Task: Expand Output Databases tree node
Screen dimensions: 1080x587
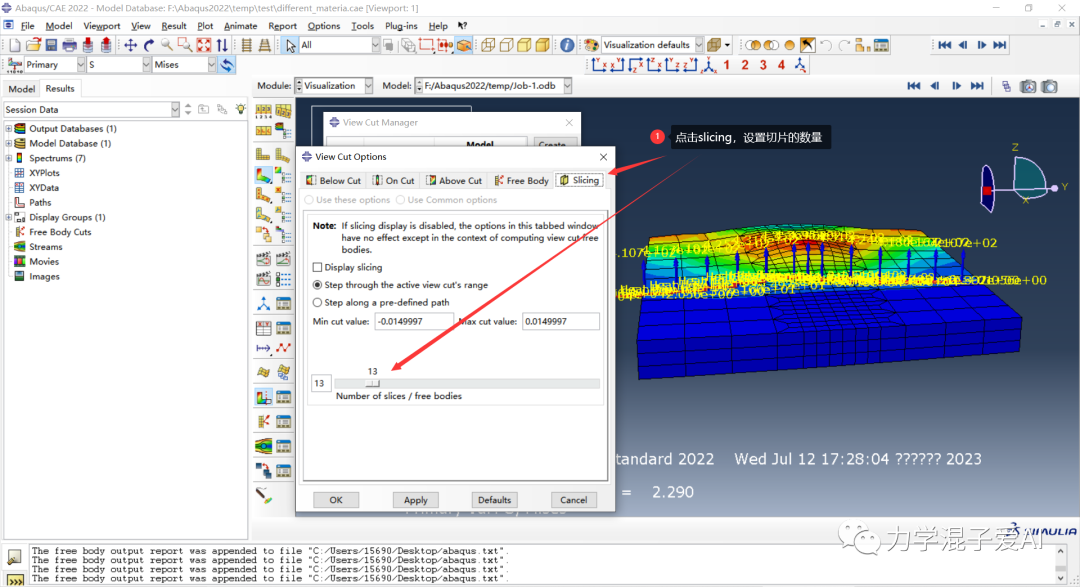Action: (x=9, y=129)
